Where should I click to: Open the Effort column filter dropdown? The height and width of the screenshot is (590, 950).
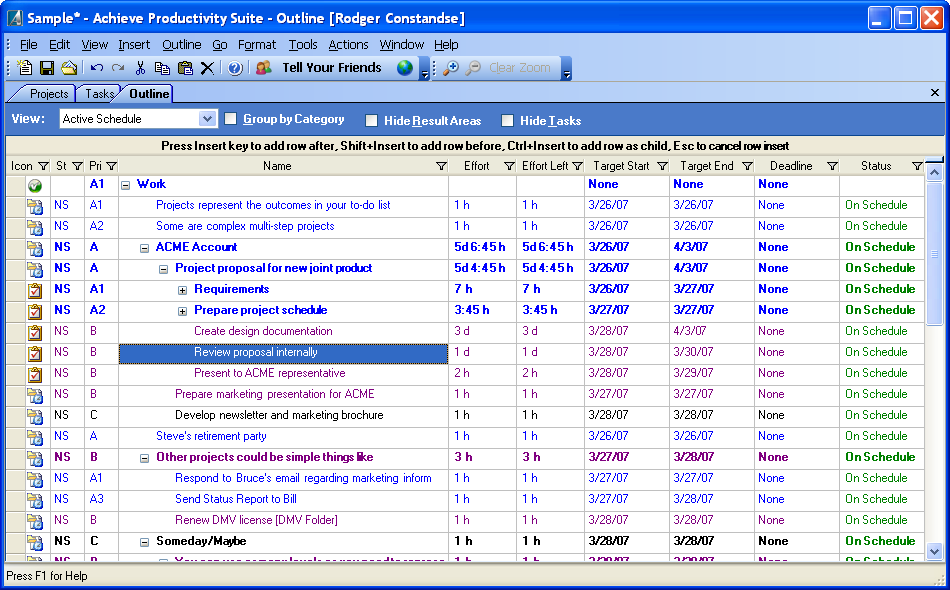pos(509,166)
